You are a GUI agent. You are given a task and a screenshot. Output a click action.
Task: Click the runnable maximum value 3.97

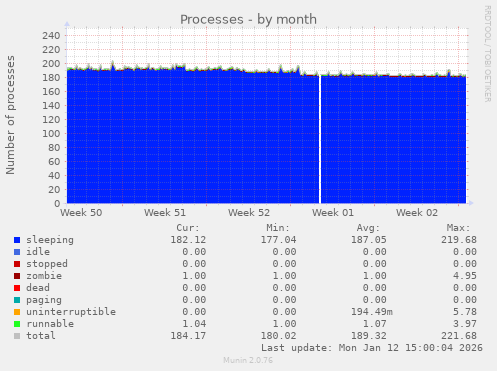pos(465,324)
